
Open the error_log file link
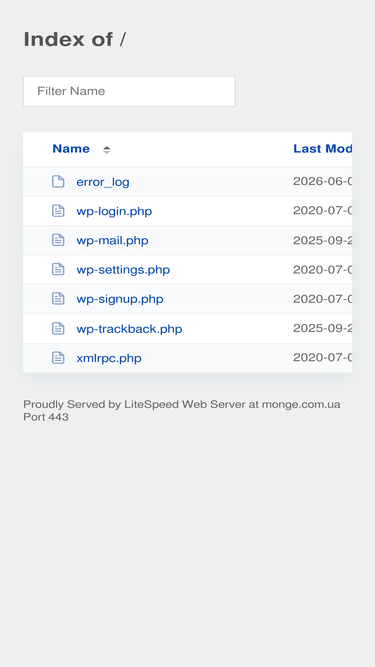(x=103, y=182)
